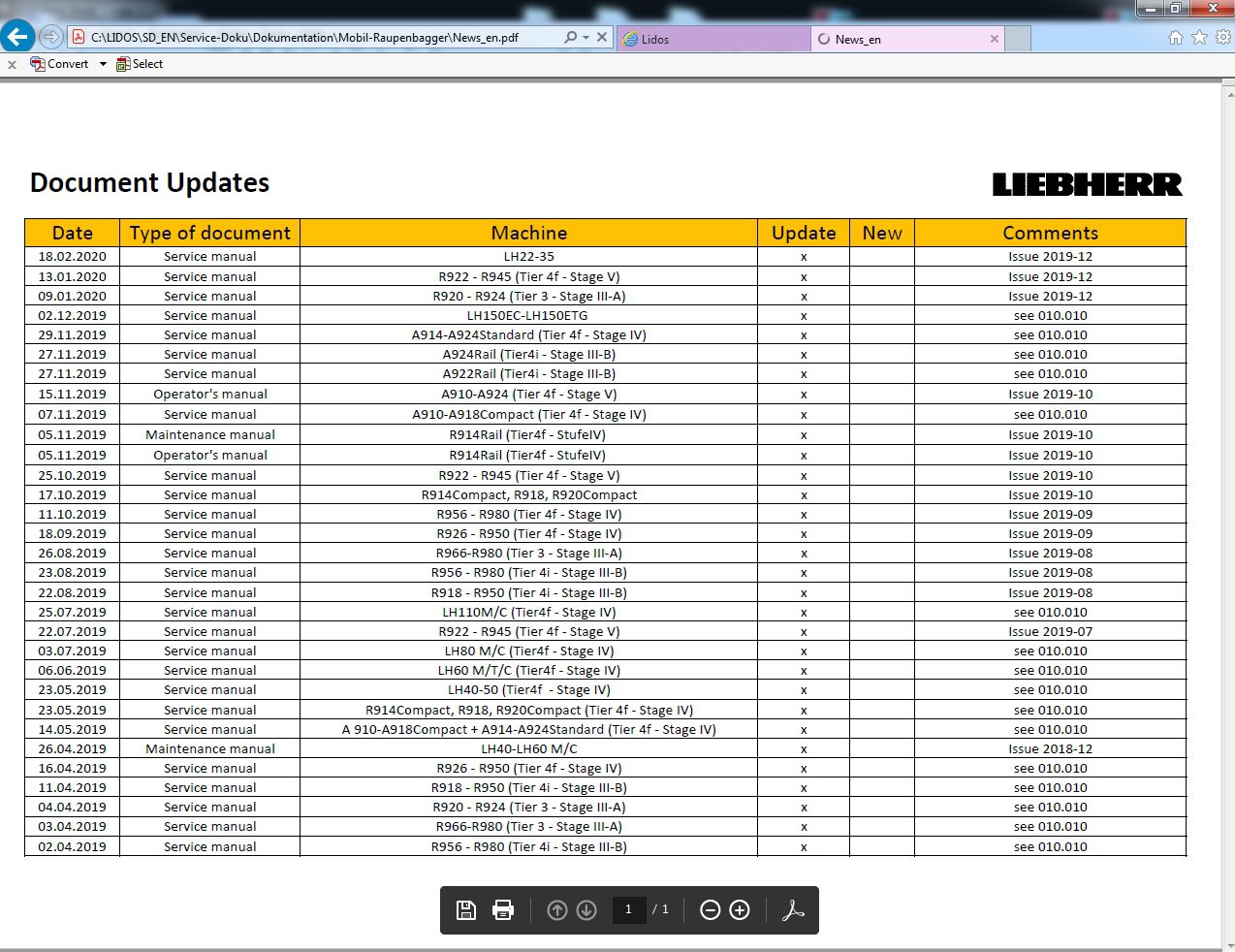
Task: Click Operator's manual in the 15.11.2019 row
Action: click(x=210, y=394)
